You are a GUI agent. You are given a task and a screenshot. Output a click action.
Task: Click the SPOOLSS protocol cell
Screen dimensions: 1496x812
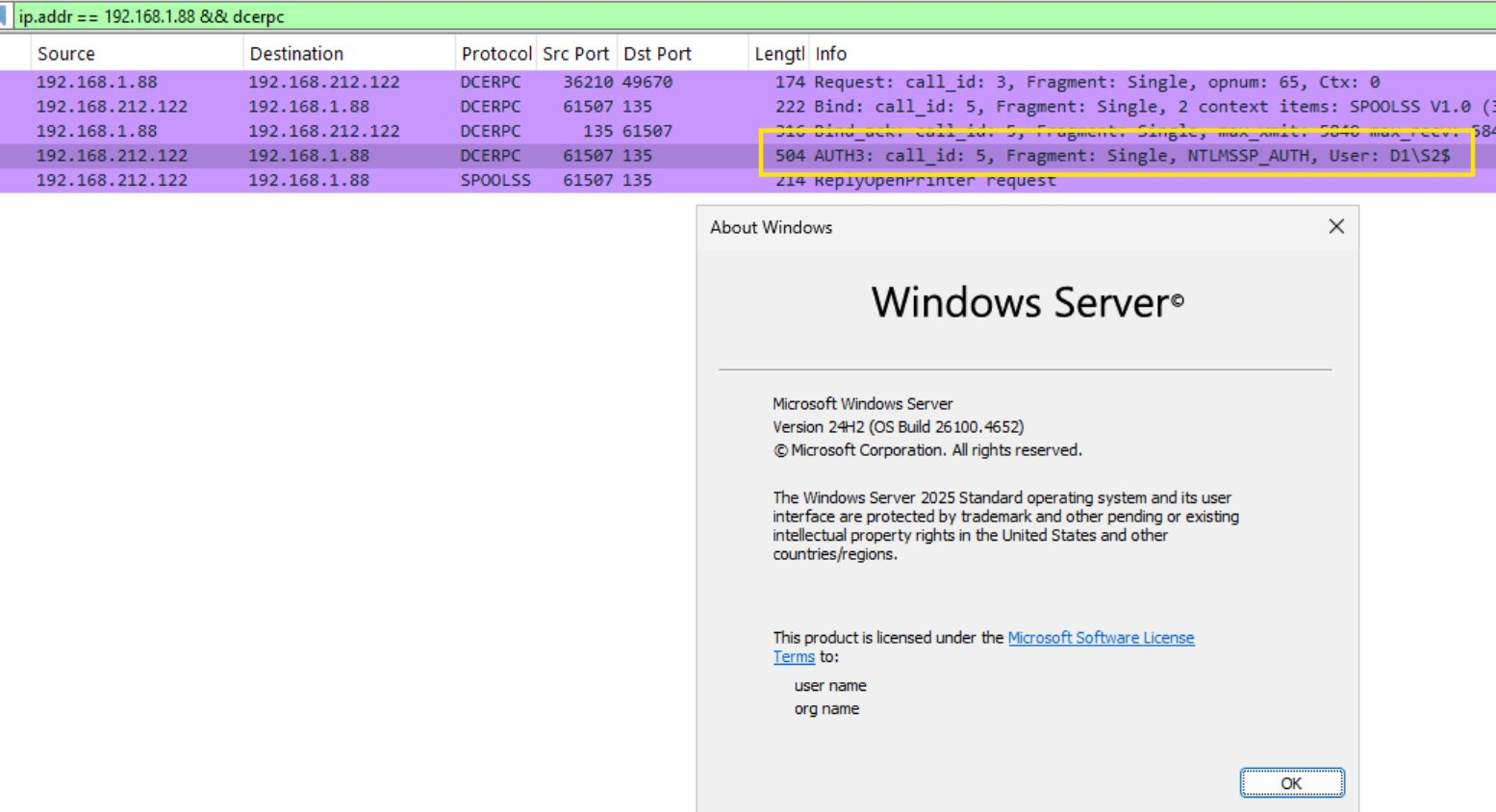pyautogui.click(x=495, y=180)
